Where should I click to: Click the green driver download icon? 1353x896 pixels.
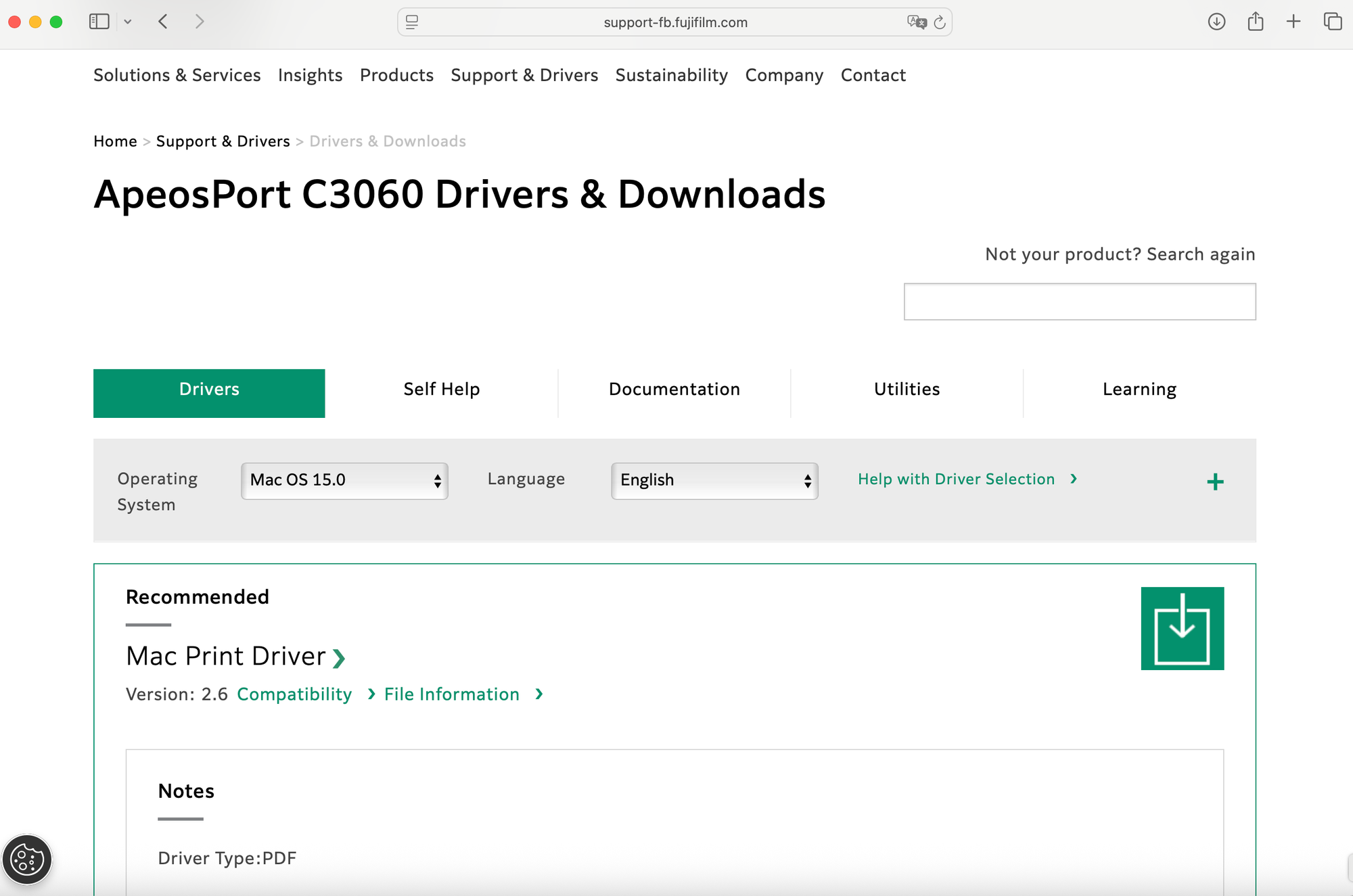[1182, 628]
